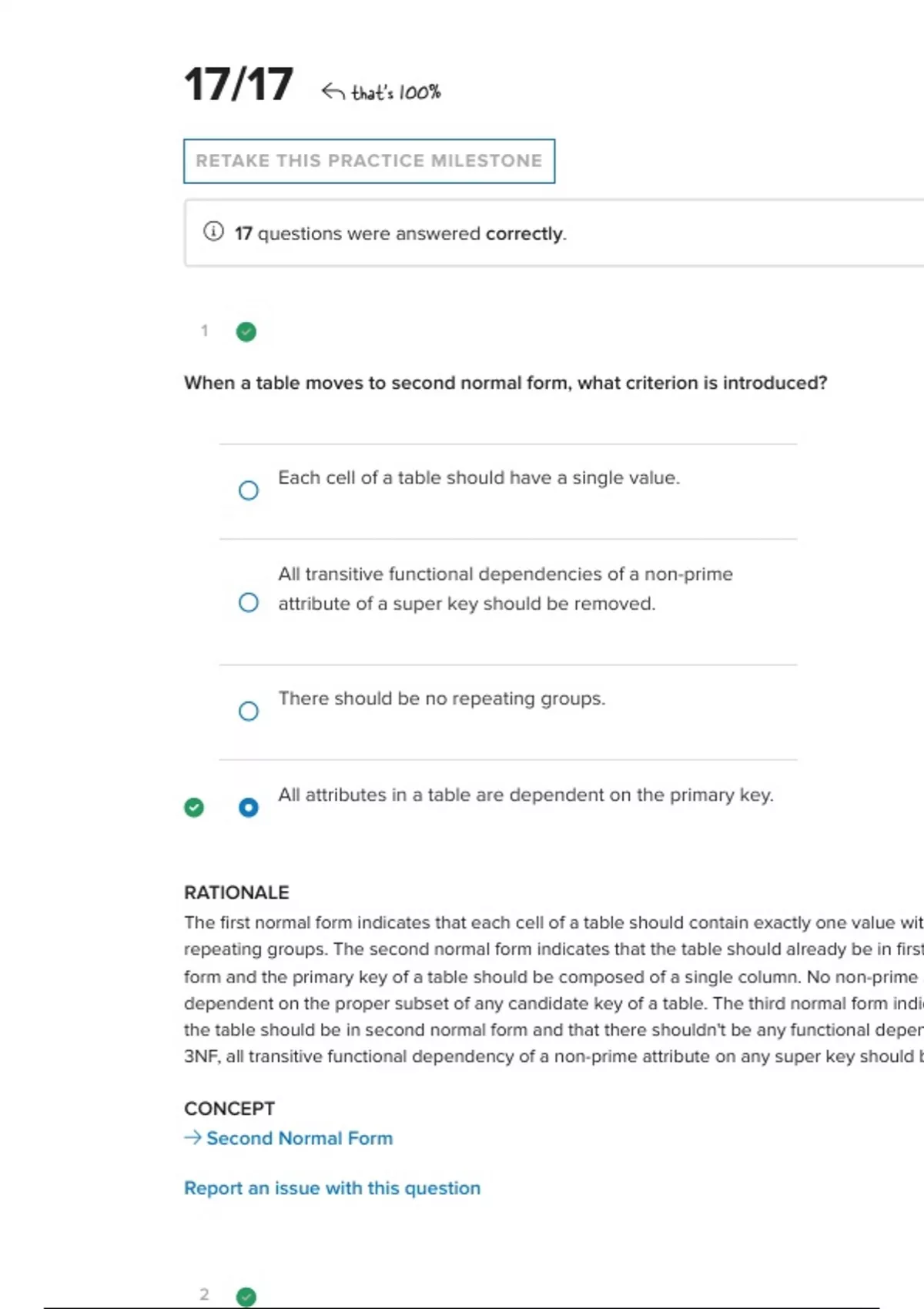Viewport: 924px width, 1309px height.
Task: Click the green checkmark next to question 1
Action: (x=246, y=332)
